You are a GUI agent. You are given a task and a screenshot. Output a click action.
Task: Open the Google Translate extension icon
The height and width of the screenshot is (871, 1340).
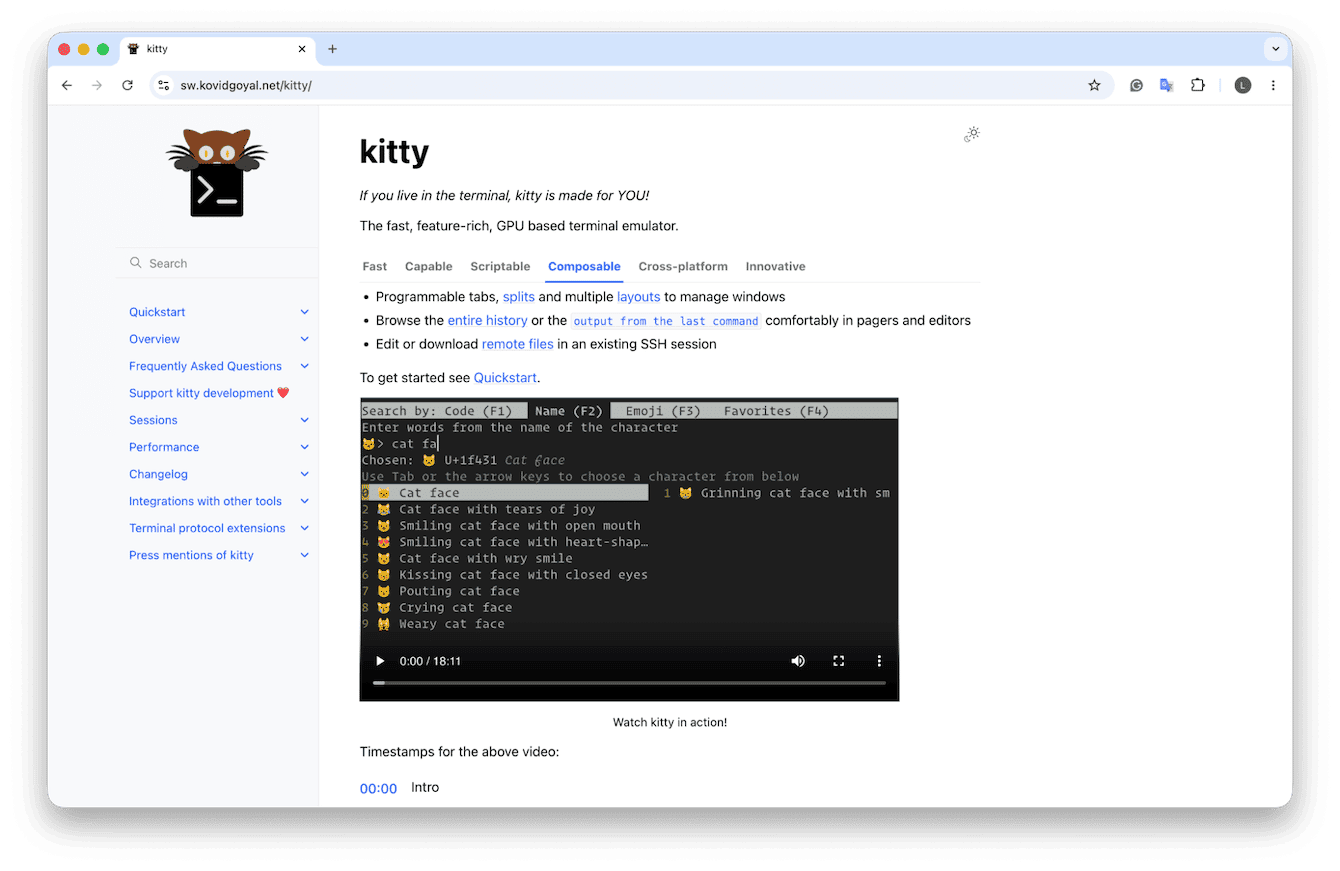click(1166, 86)
